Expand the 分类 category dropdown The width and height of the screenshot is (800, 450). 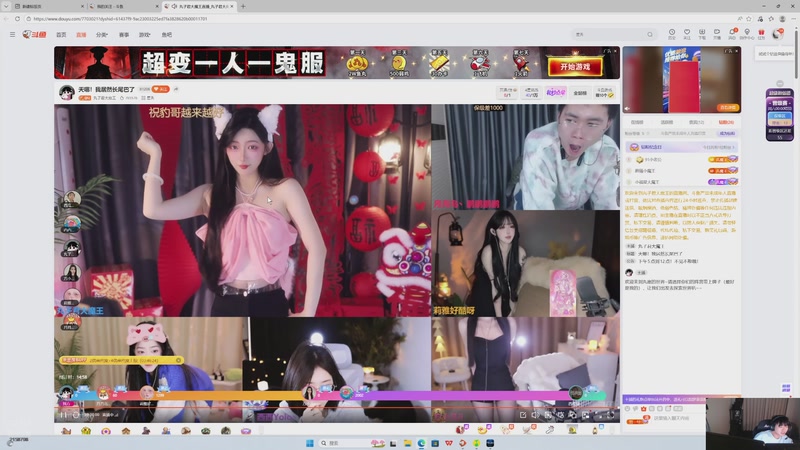(102, 35)
